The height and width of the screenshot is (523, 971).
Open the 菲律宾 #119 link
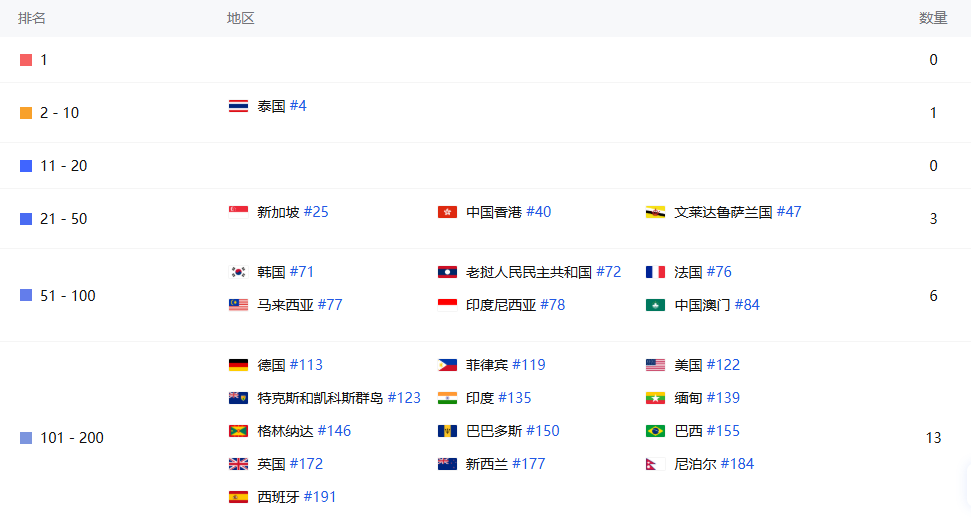click(505, 365)
